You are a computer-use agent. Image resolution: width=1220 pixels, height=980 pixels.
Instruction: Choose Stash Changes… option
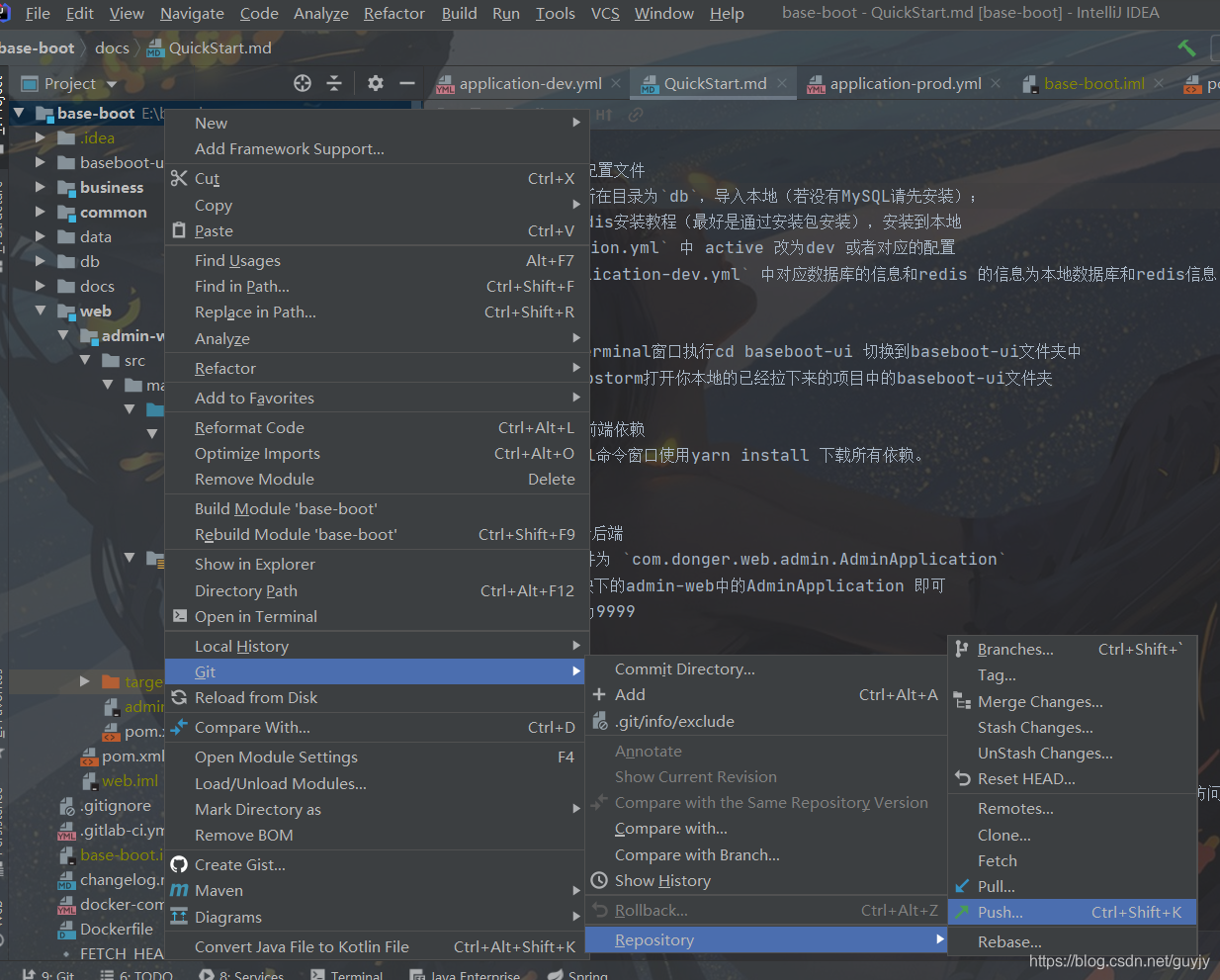(1073, 727)
